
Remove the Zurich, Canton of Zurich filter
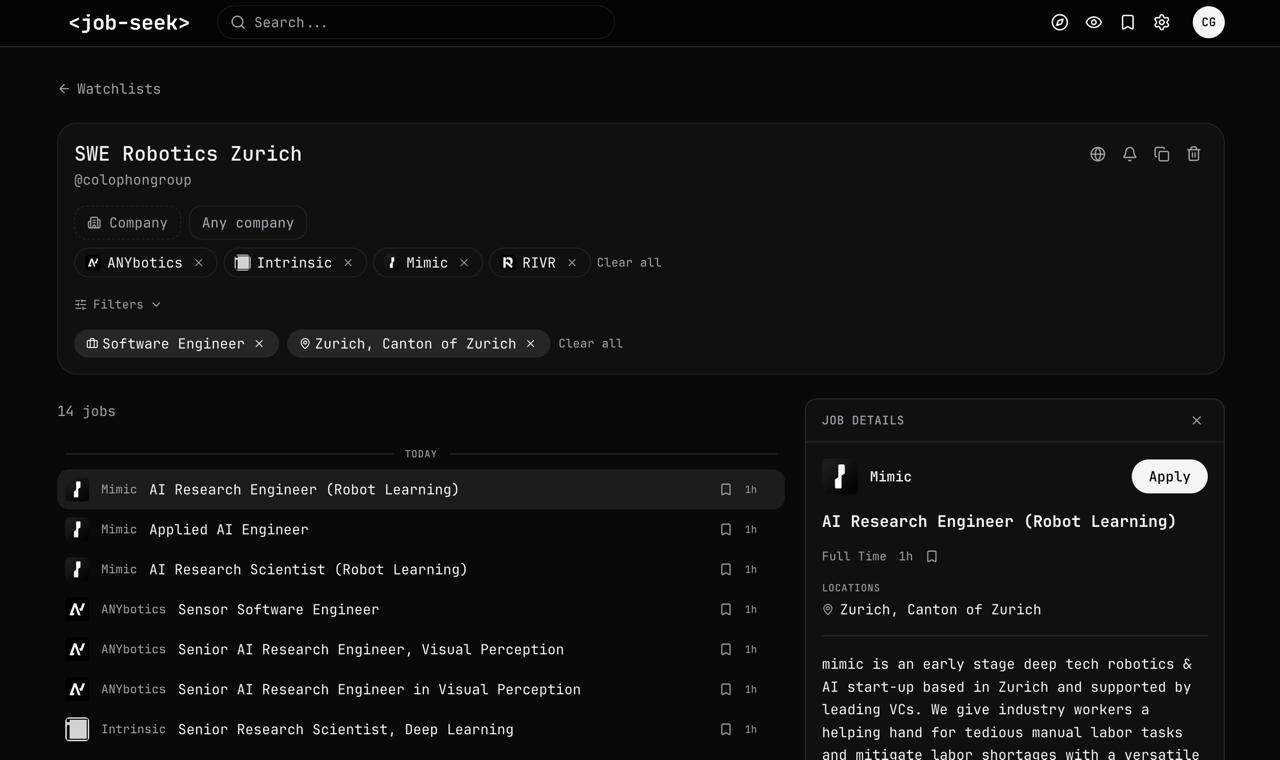tap(531, 344)
